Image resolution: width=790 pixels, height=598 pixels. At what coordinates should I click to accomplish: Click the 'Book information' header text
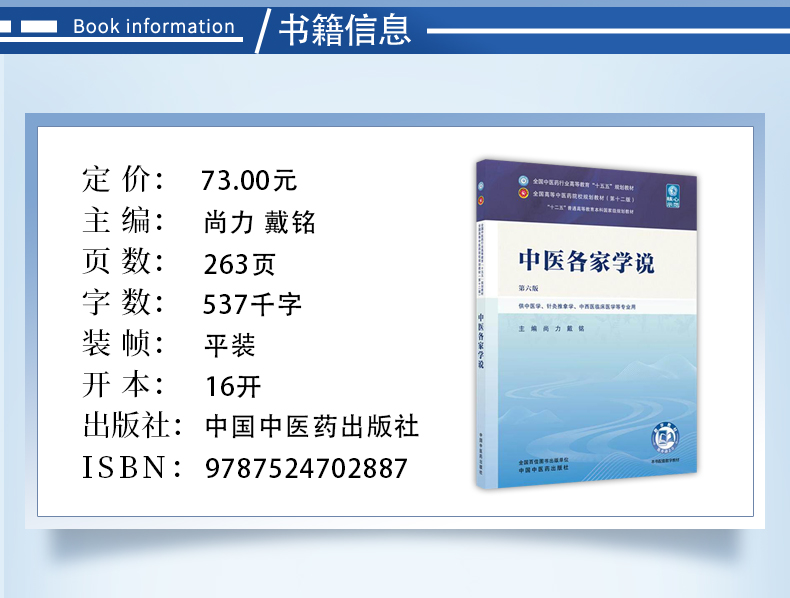(154, 26)
